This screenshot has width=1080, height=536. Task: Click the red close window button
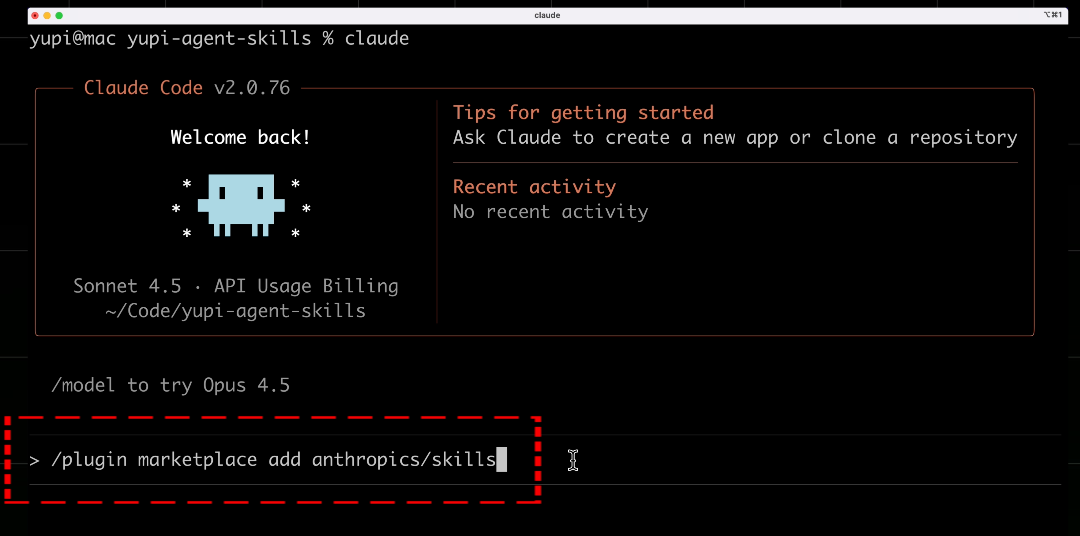click(x=35, y=15)
